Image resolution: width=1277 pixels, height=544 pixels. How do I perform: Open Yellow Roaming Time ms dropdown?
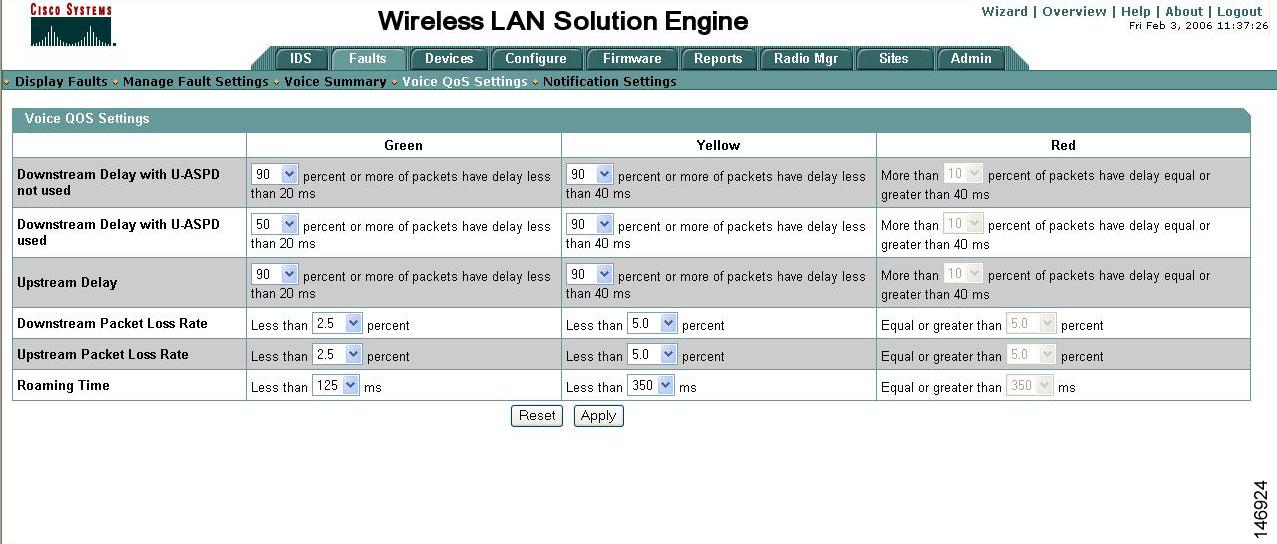[x=651, y=385]
